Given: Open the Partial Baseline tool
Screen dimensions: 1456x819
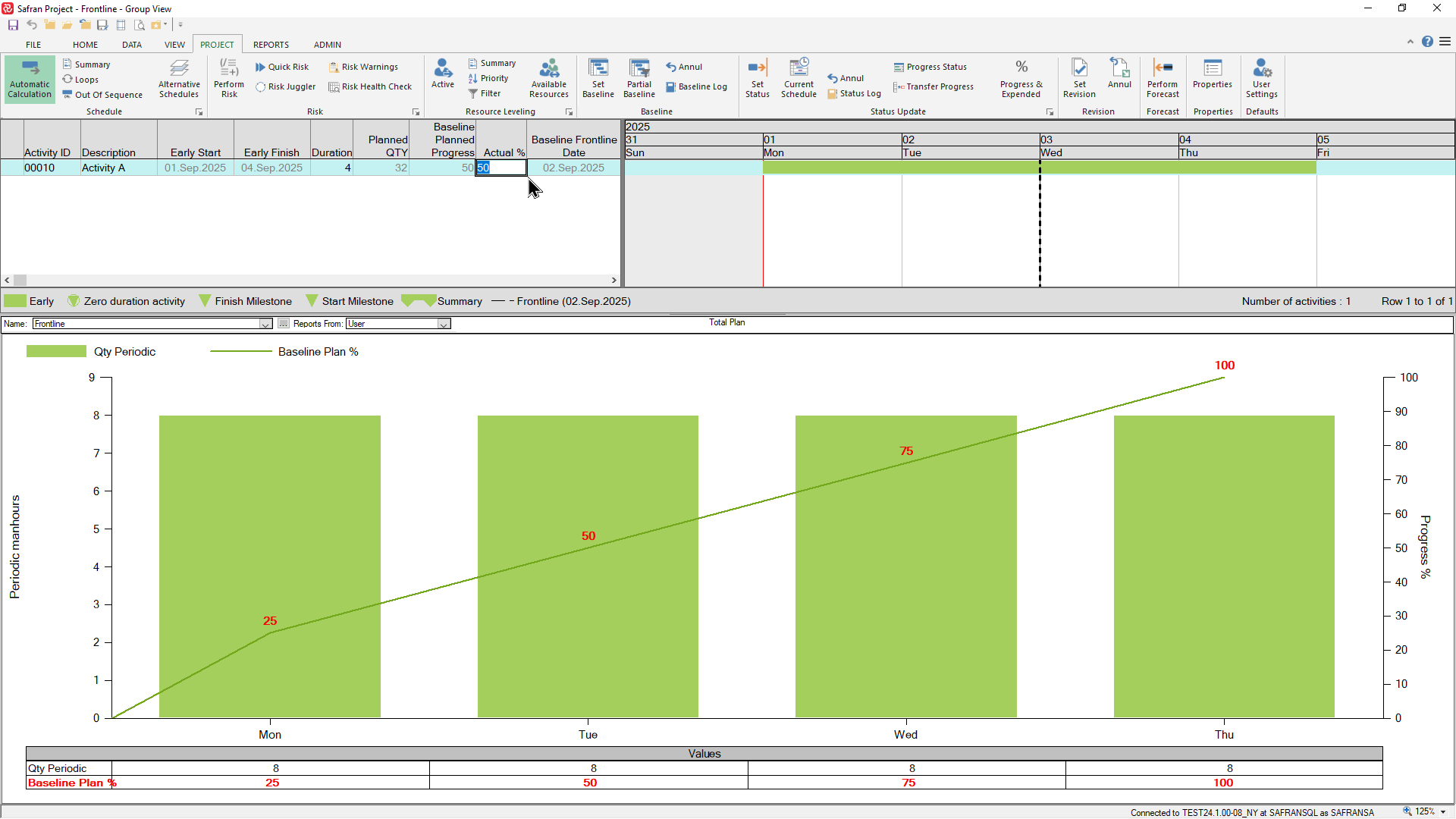Looking at the screenshot, I should [639, 79].
